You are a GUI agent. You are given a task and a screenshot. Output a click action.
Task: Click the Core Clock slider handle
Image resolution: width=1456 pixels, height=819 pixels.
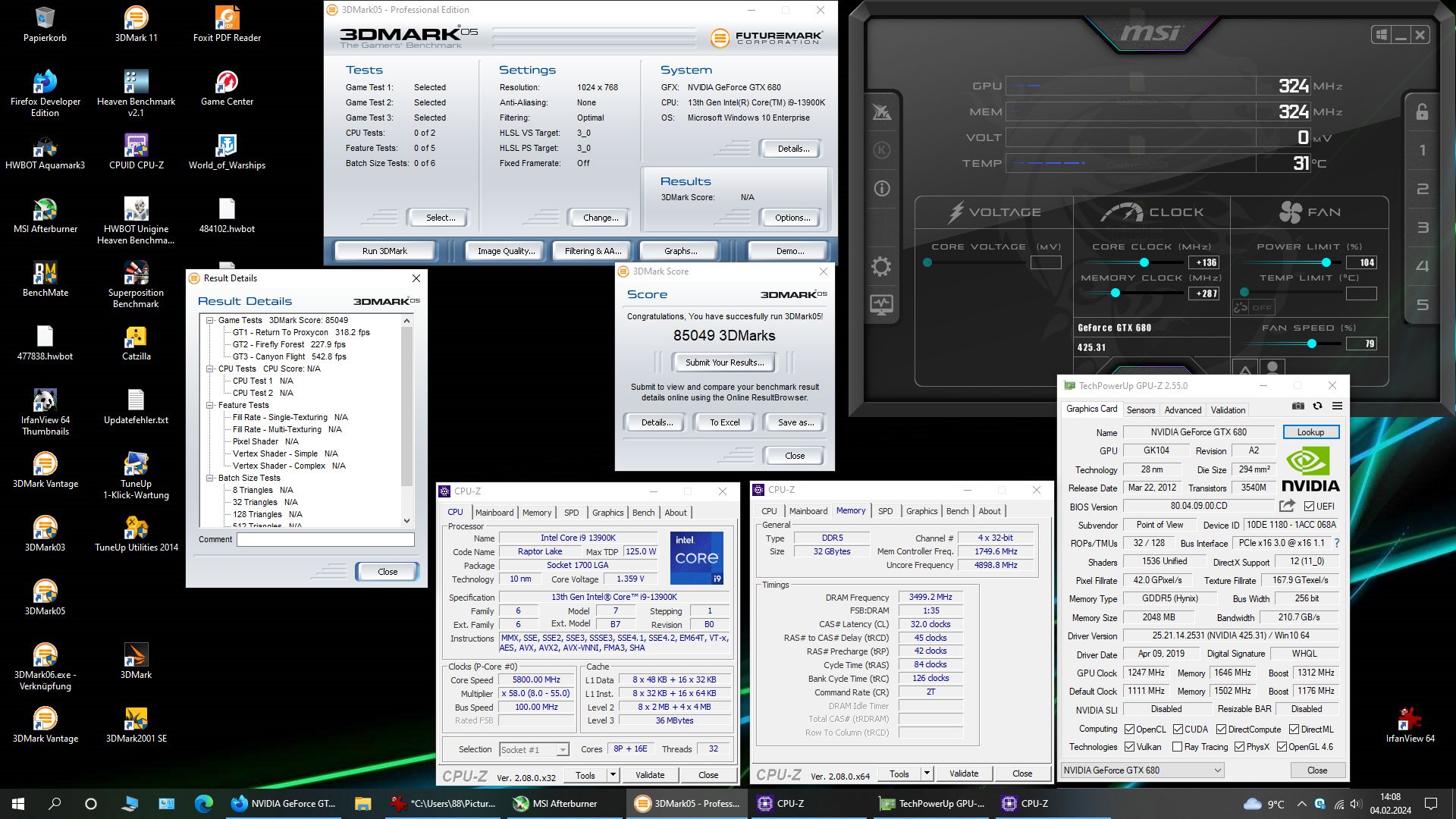pyautogui.click(x=1144, y=262)
